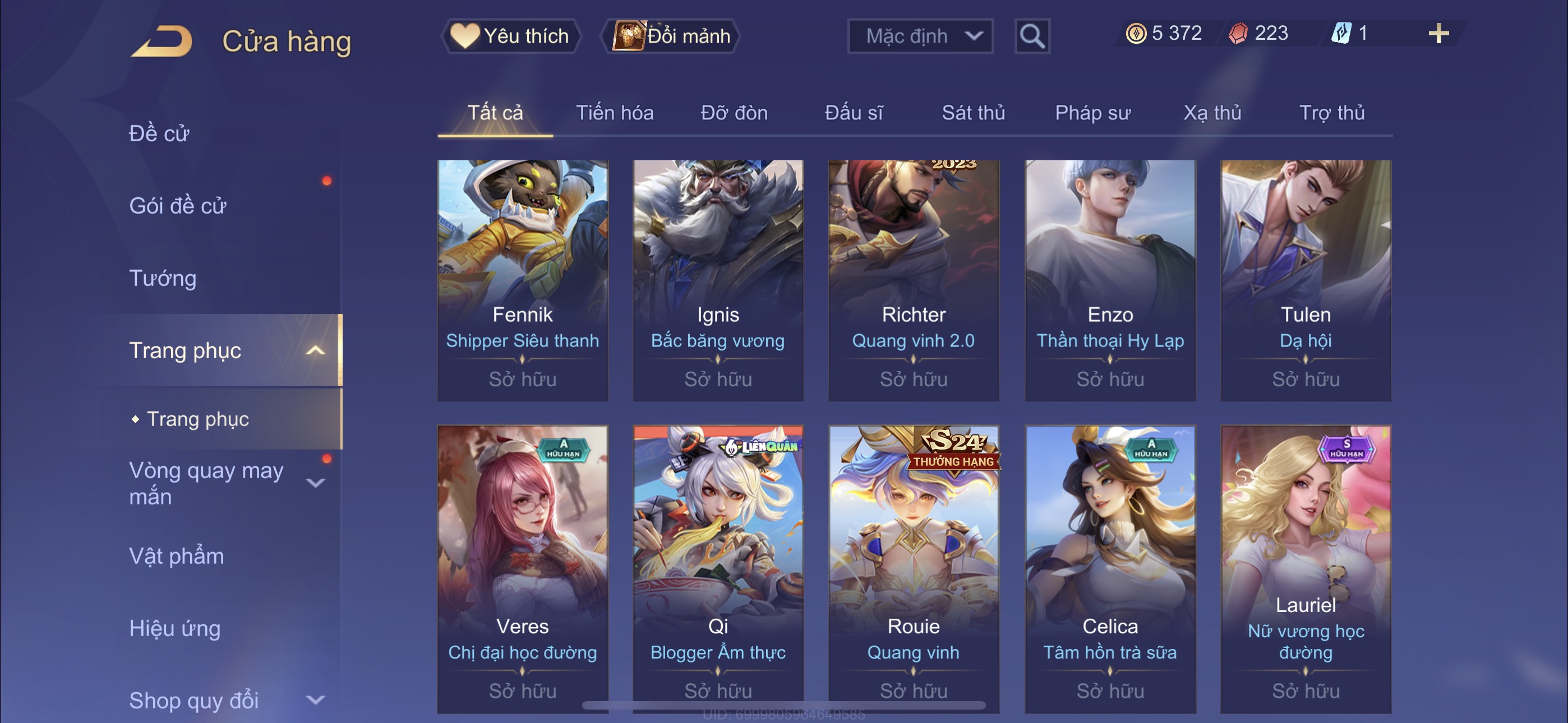The height and width of the screenshot is (723, 1568).
Task: Click the gold coin balance icon
Action: coord(1136,33)
